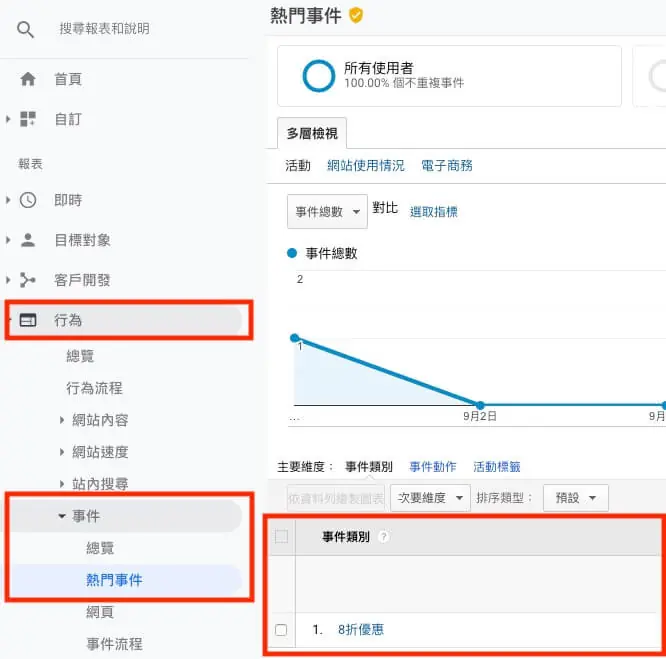
Task: Expand the 網站內容 submenu arrow
Action: pyautogui.click(x=62, y=420)
